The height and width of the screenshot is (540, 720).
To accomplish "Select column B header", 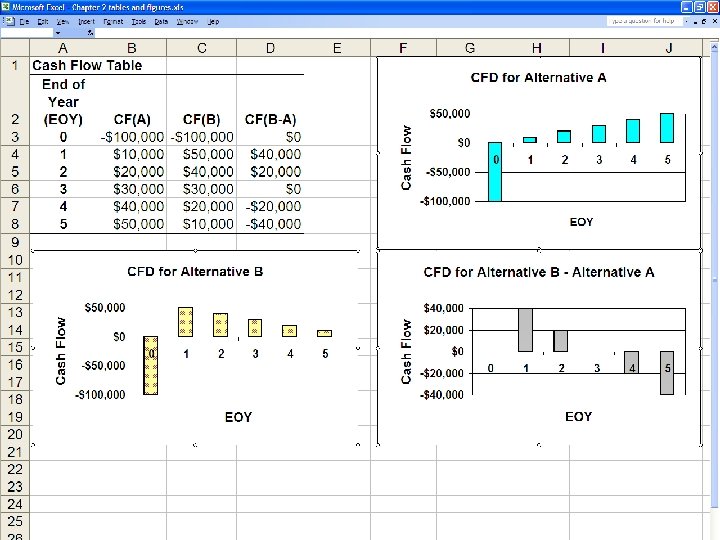I will tap(131, 48).
